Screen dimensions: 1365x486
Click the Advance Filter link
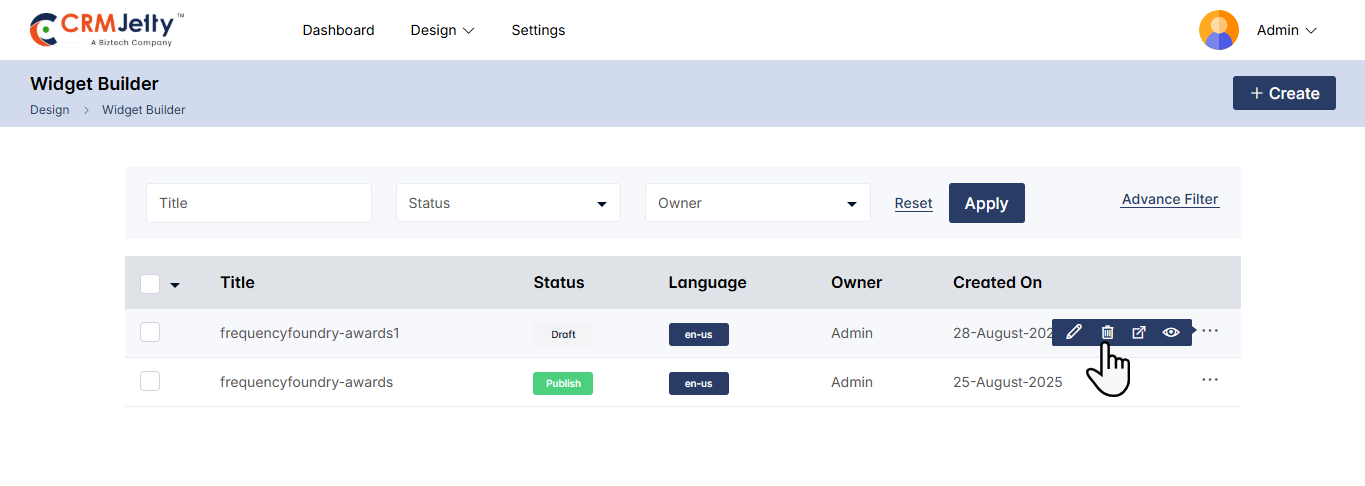1170,199
